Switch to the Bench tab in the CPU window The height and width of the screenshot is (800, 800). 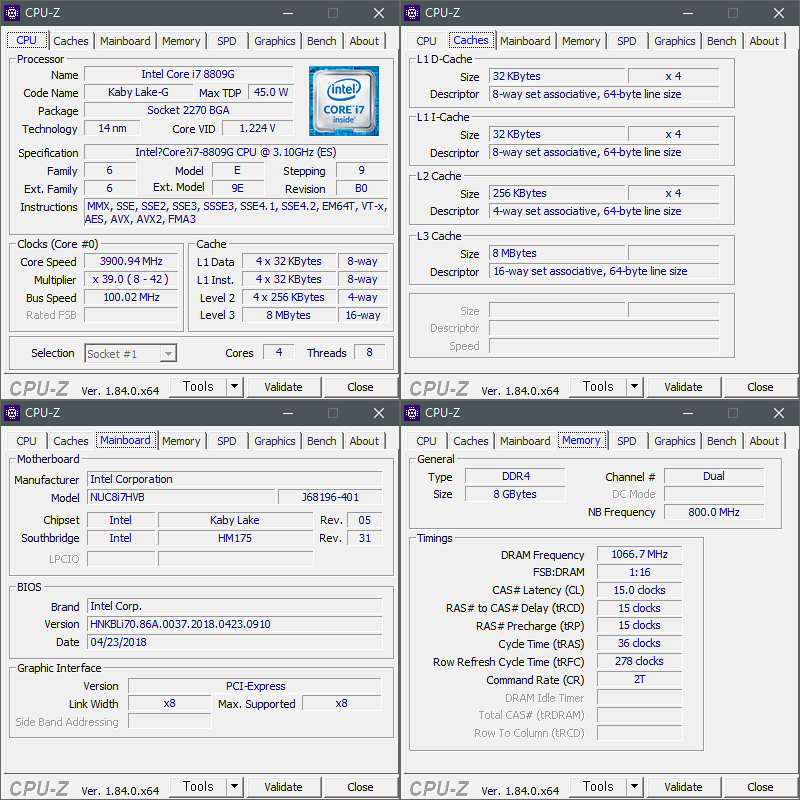pos(321,41)
